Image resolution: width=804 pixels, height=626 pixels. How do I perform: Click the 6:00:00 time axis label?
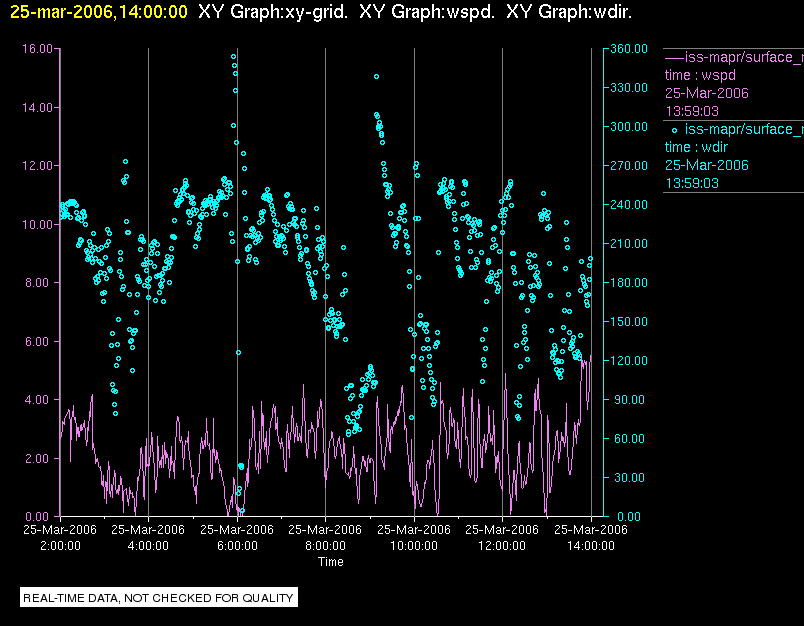click(237, 546)
